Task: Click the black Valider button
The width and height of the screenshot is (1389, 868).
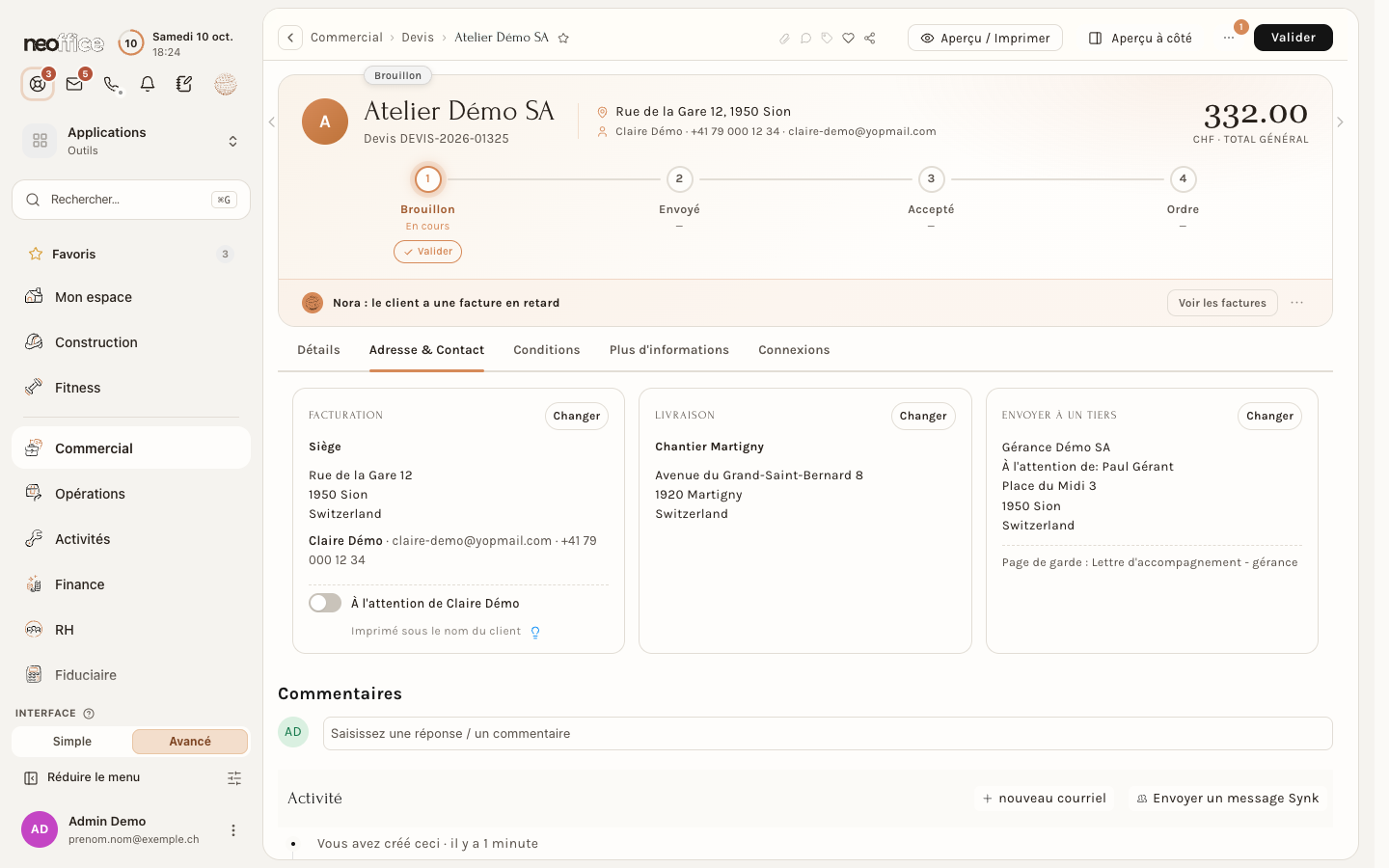Action: (1294, 38)
